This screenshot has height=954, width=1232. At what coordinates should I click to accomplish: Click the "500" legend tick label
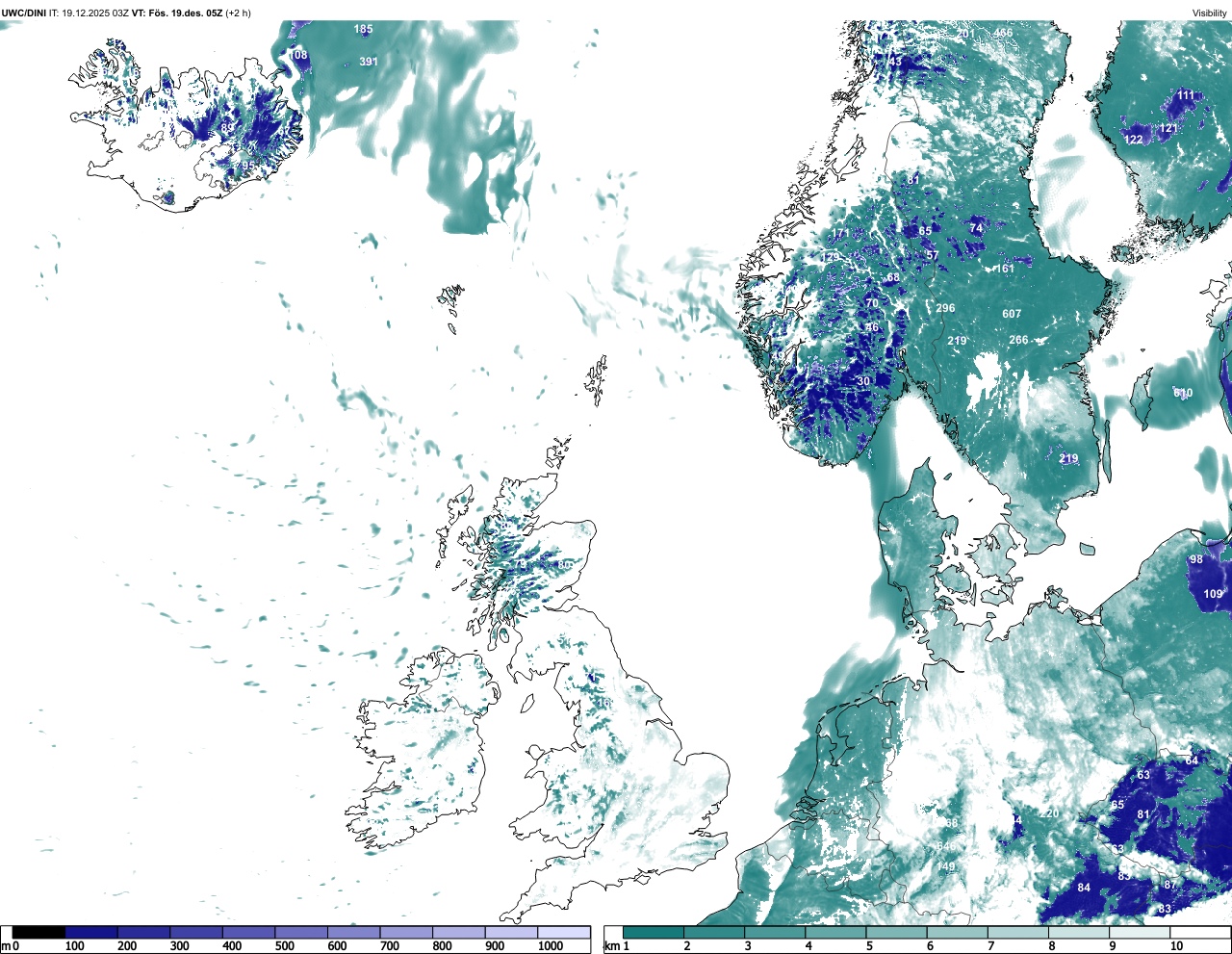click(285, 946)
